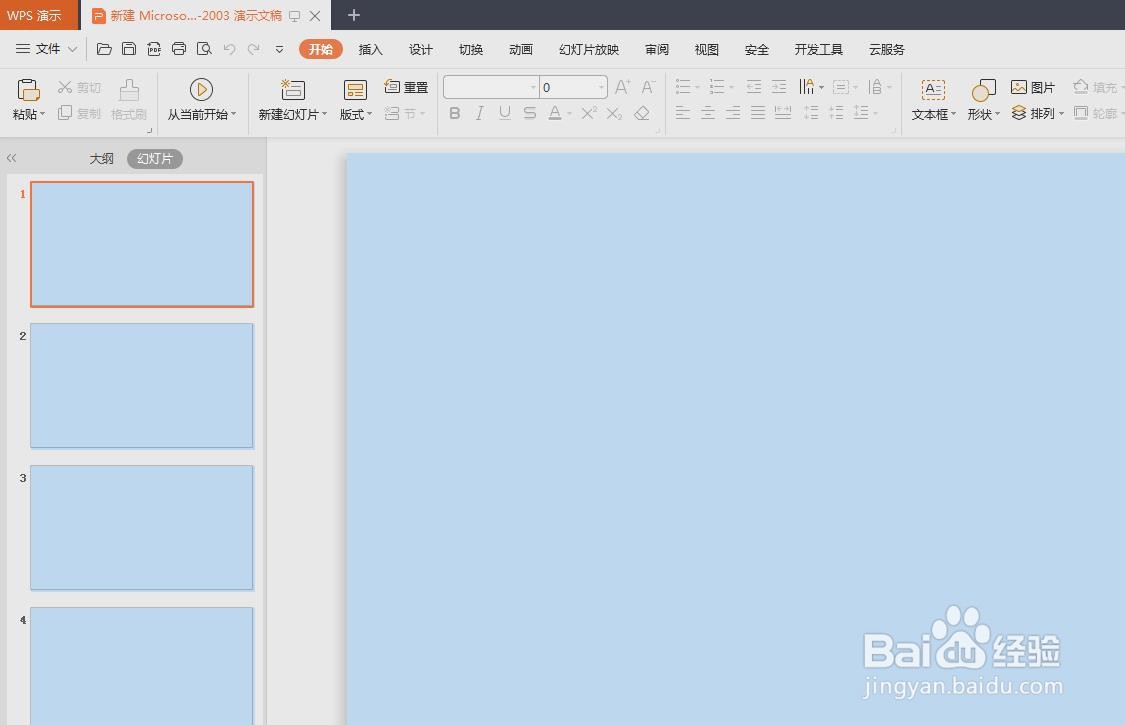The height and width of the screenshot is (725, 1125).
Task: Open the 幻灯片放映 tab
Action: pos(589,49)
